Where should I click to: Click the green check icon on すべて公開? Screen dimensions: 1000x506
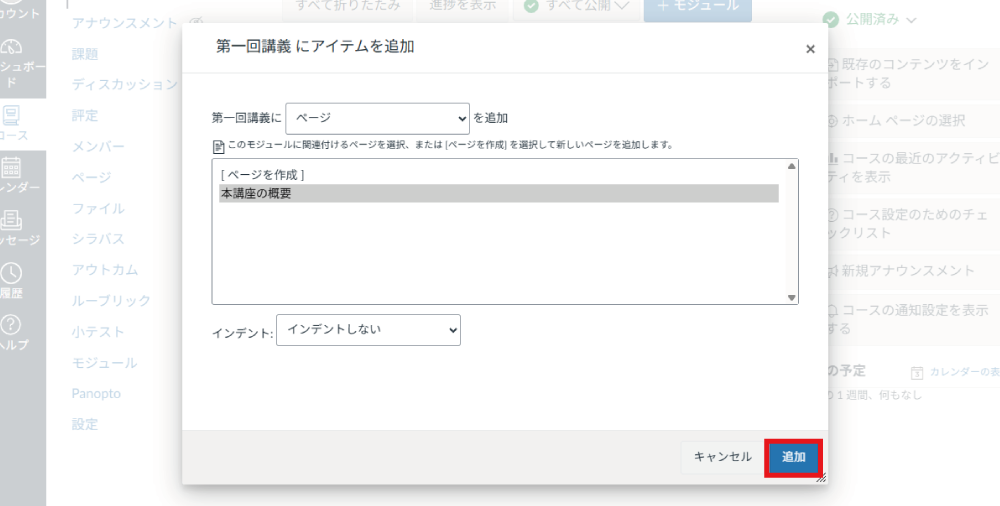coord(531,6)
